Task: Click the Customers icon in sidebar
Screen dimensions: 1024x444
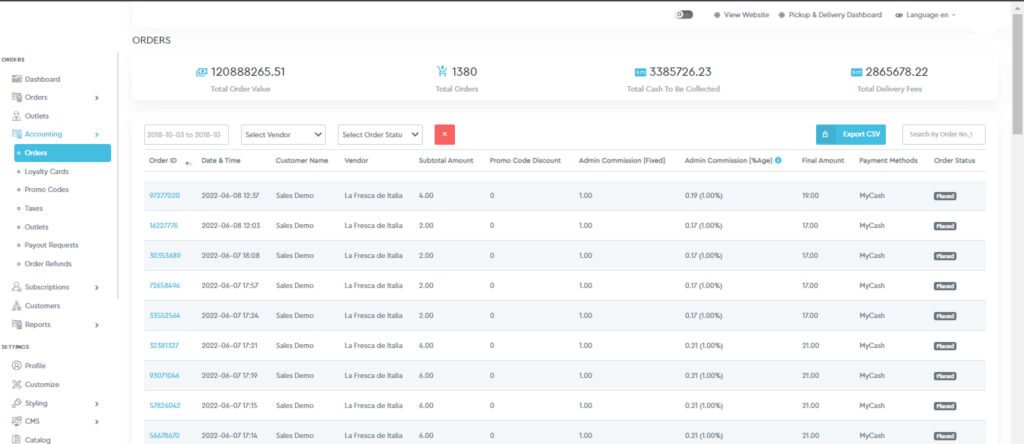Action: (x=16, y=306)
